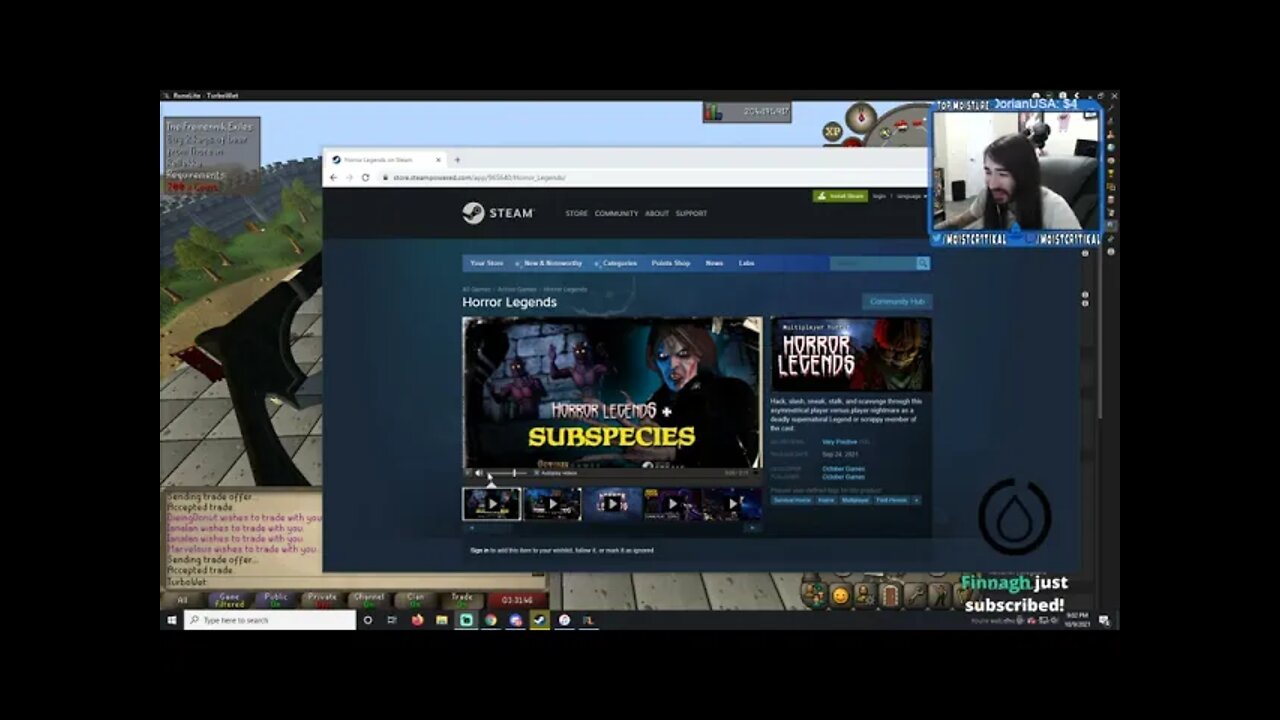Screen dimensions: 1280x720
Task: Expand more tags with the plus button
Action: coord(916,500)
